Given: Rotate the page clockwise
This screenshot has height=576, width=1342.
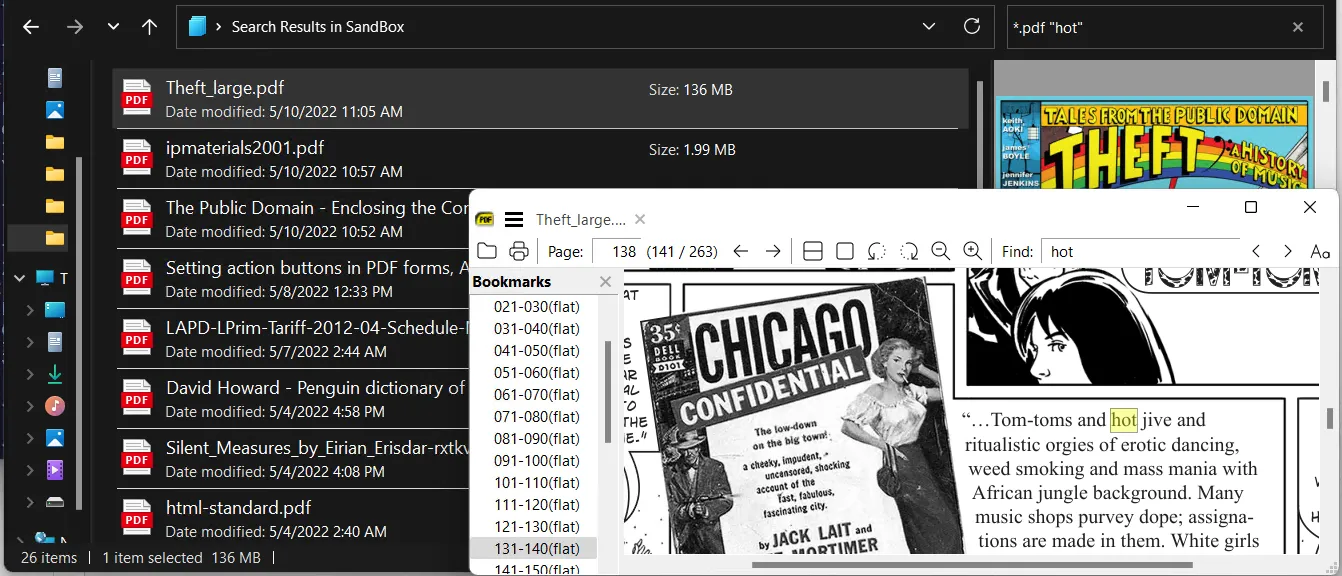Looking at the screenshot, I should [909, 251].
